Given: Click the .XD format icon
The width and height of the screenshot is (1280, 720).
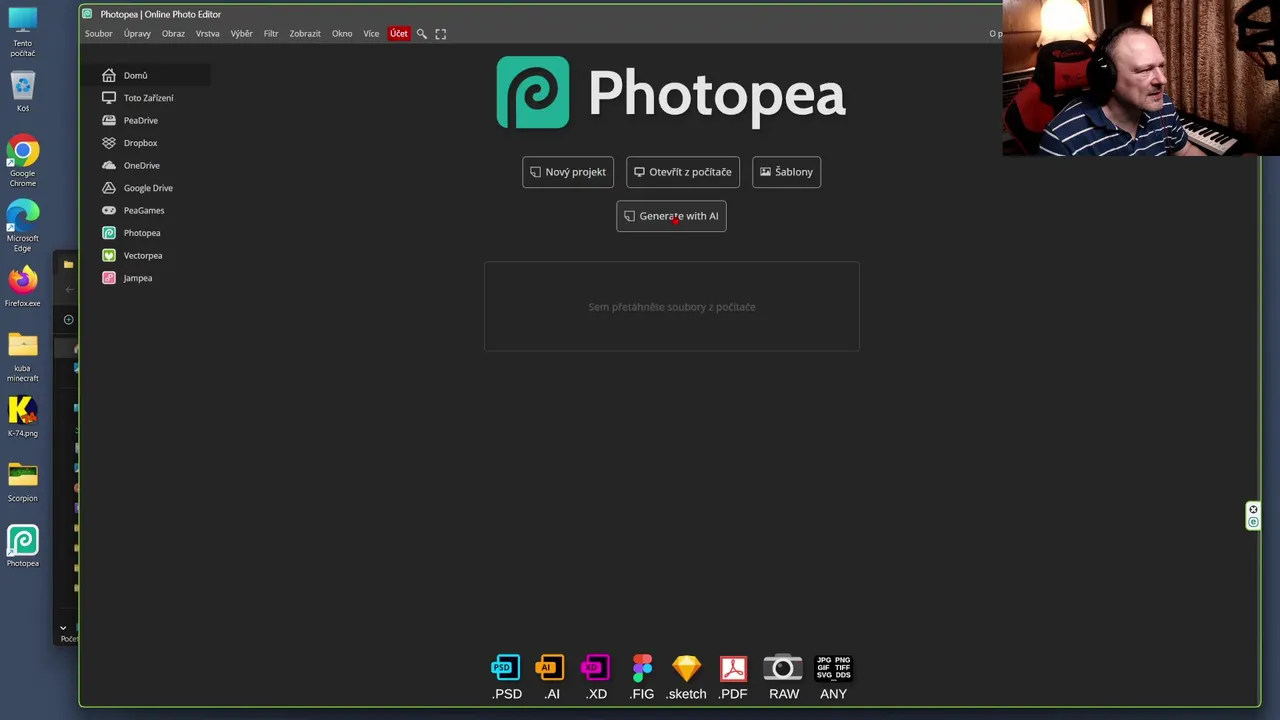Looking at the screenshot, I should point(596,678).
